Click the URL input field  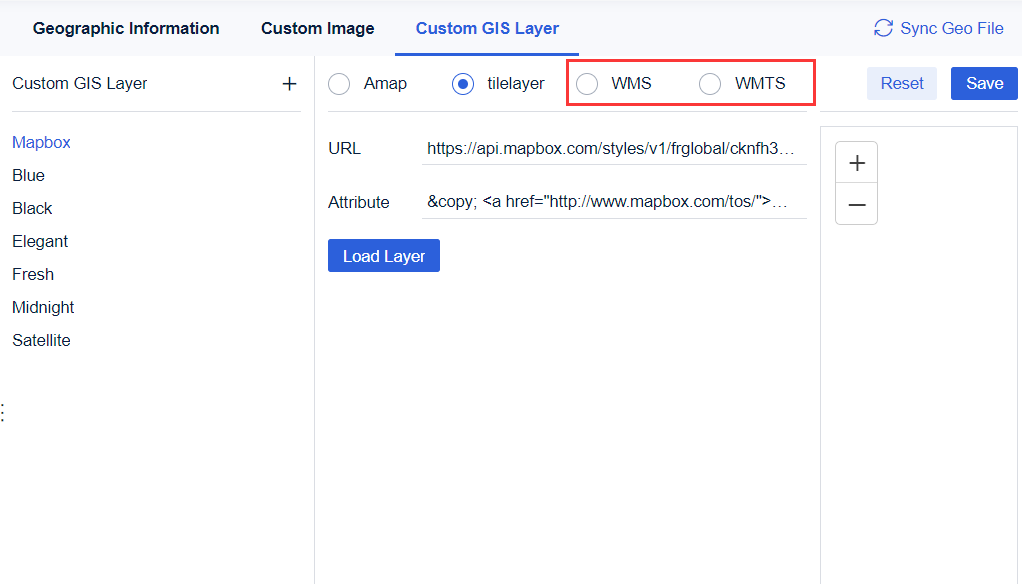pyautogui.click(x=614, y=148)
